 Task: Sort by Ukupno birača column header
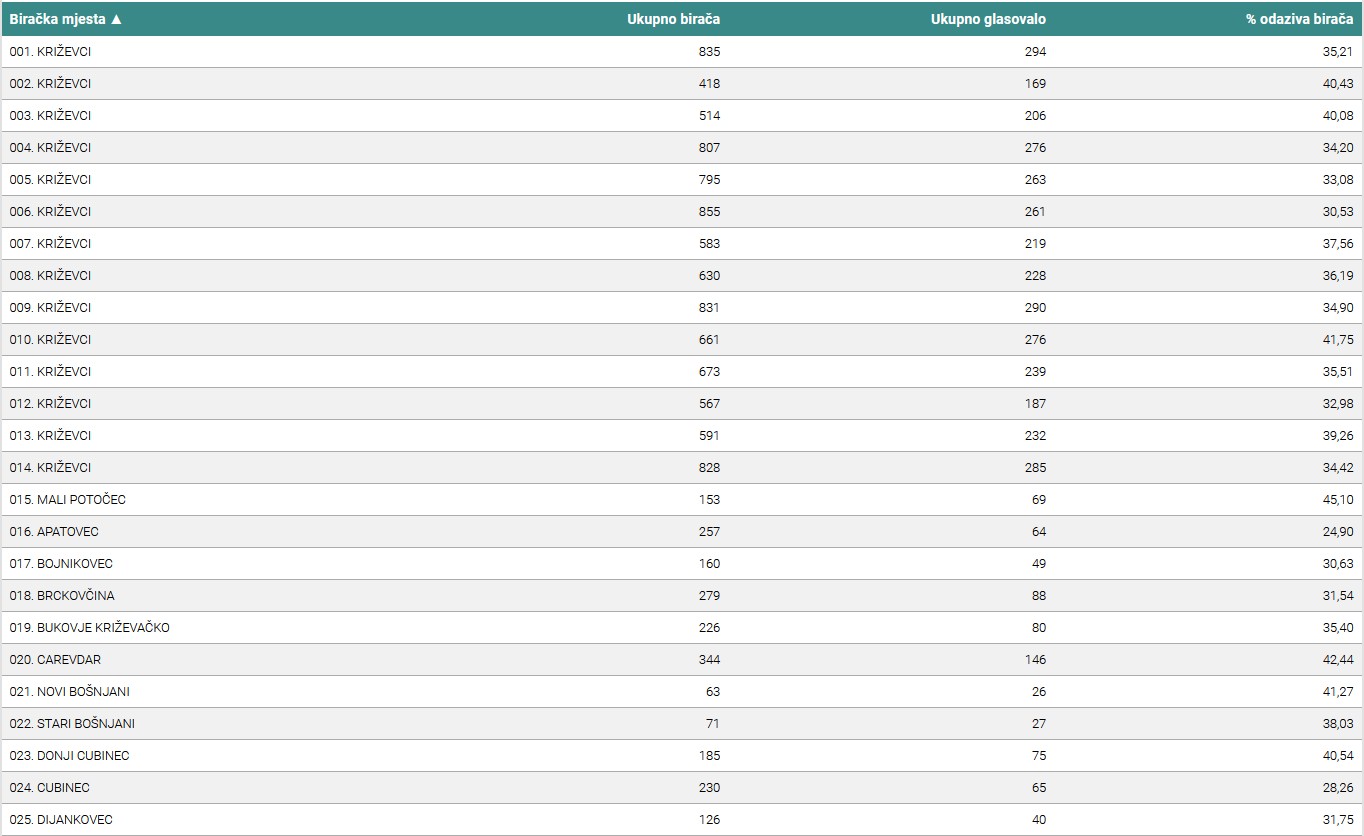[x=673, y=19]
